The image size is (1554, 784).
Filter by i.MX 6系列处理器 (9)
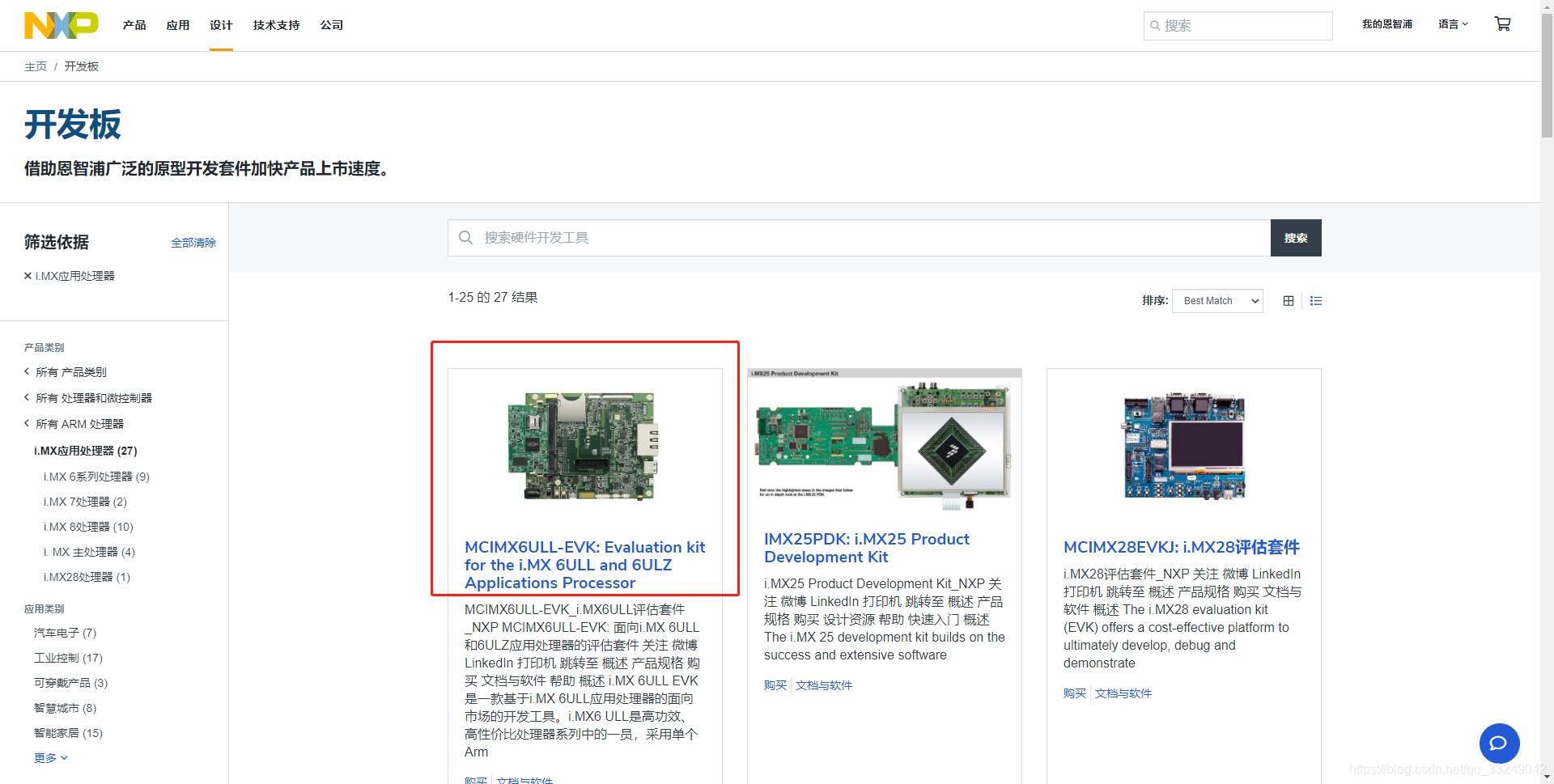[96, 477]
